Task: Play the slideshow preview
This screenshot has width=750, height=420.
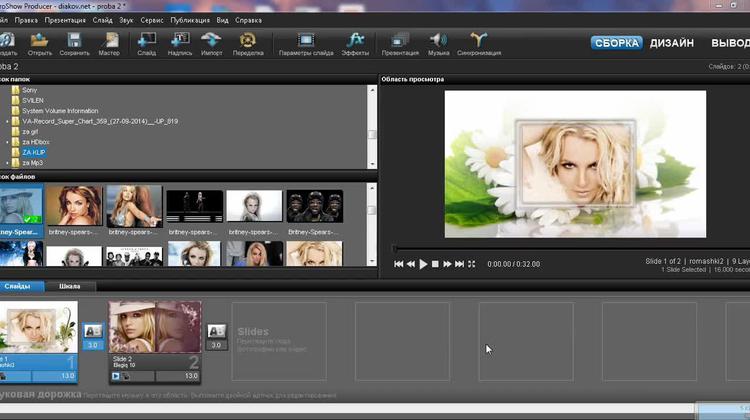Action: point(423,264)
